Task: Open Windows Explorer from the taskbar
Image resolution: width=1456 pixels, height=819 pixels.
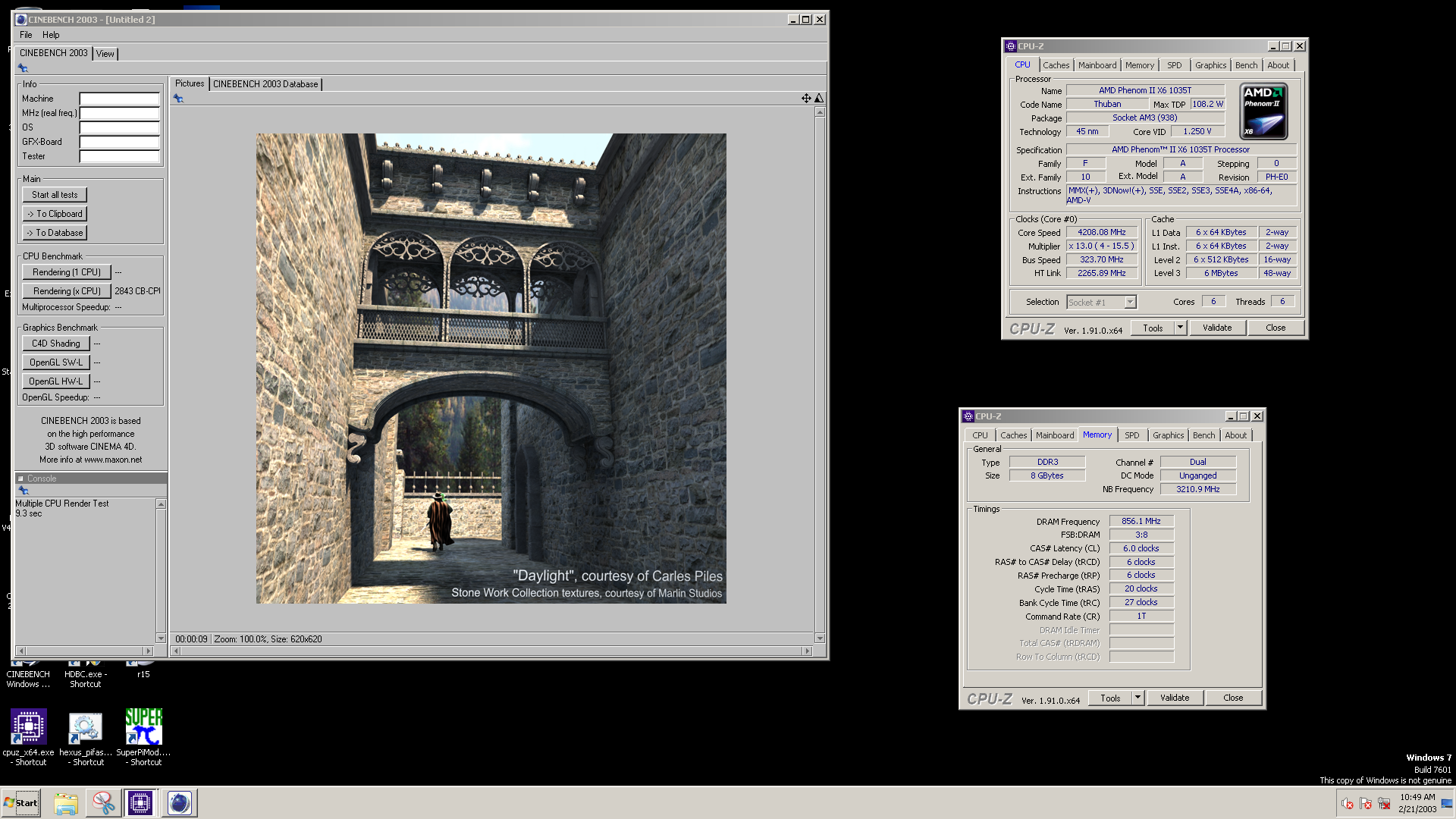Action: [66, 803]
